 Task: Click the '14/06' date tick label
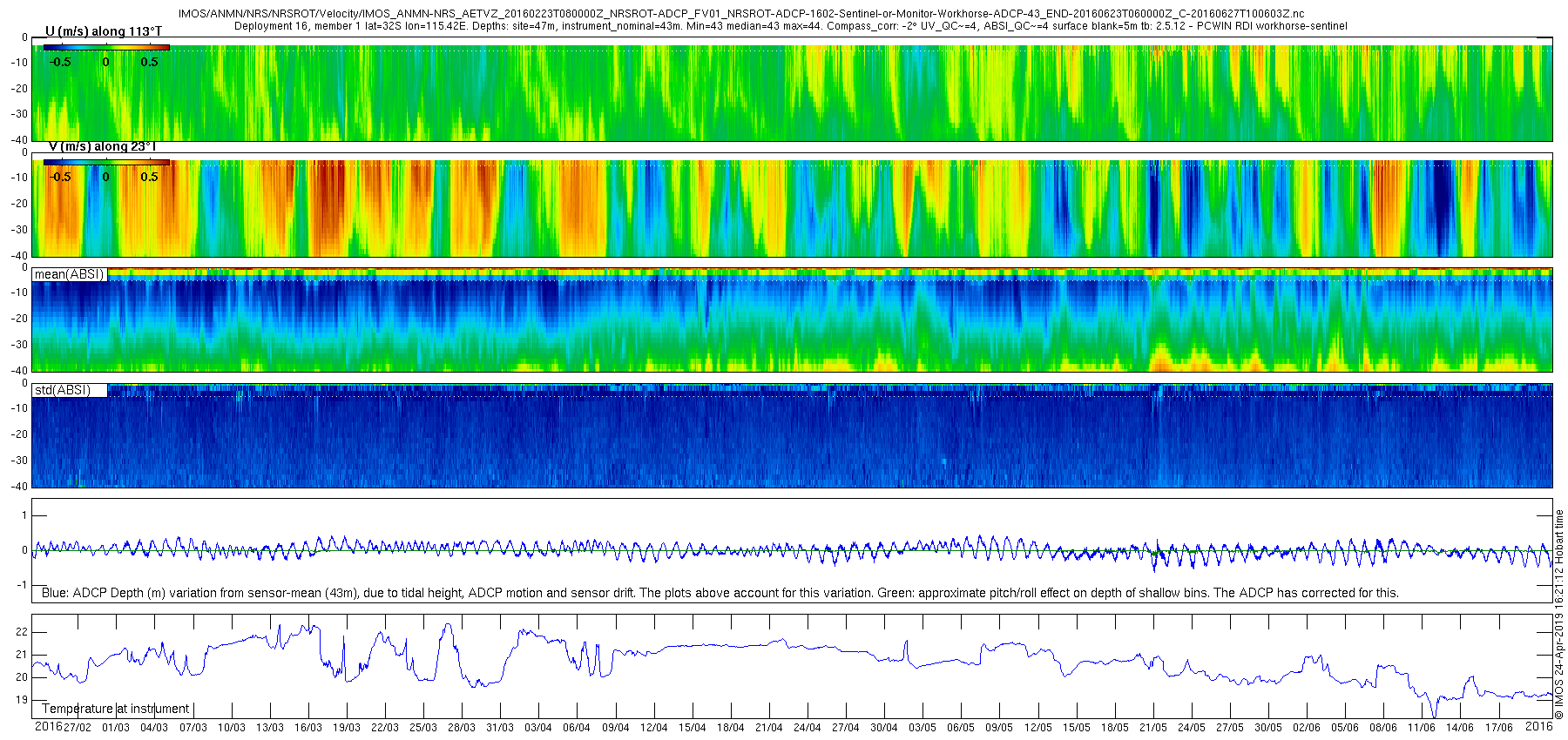click(1460, 728)
